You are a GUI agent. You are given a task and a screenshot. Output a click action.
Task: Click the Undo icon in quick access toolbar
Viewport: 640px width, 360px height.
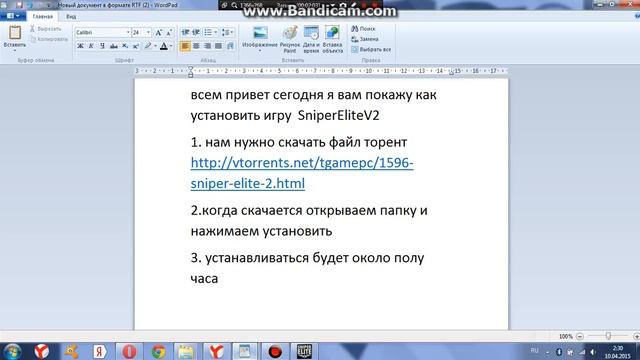coord(30,5)
